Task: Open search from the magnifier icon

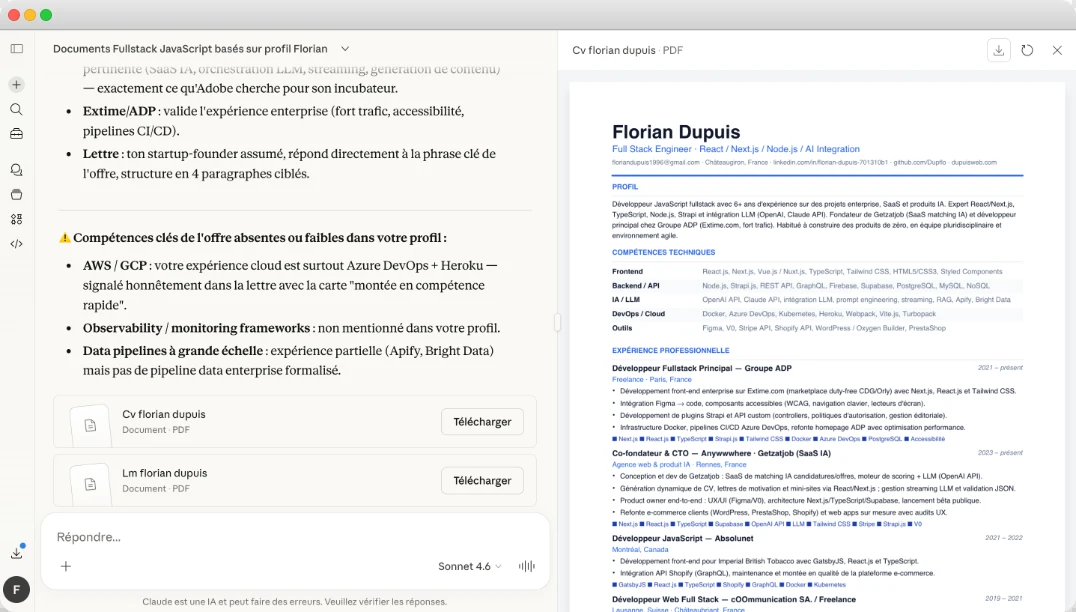Action: [16, 109]
